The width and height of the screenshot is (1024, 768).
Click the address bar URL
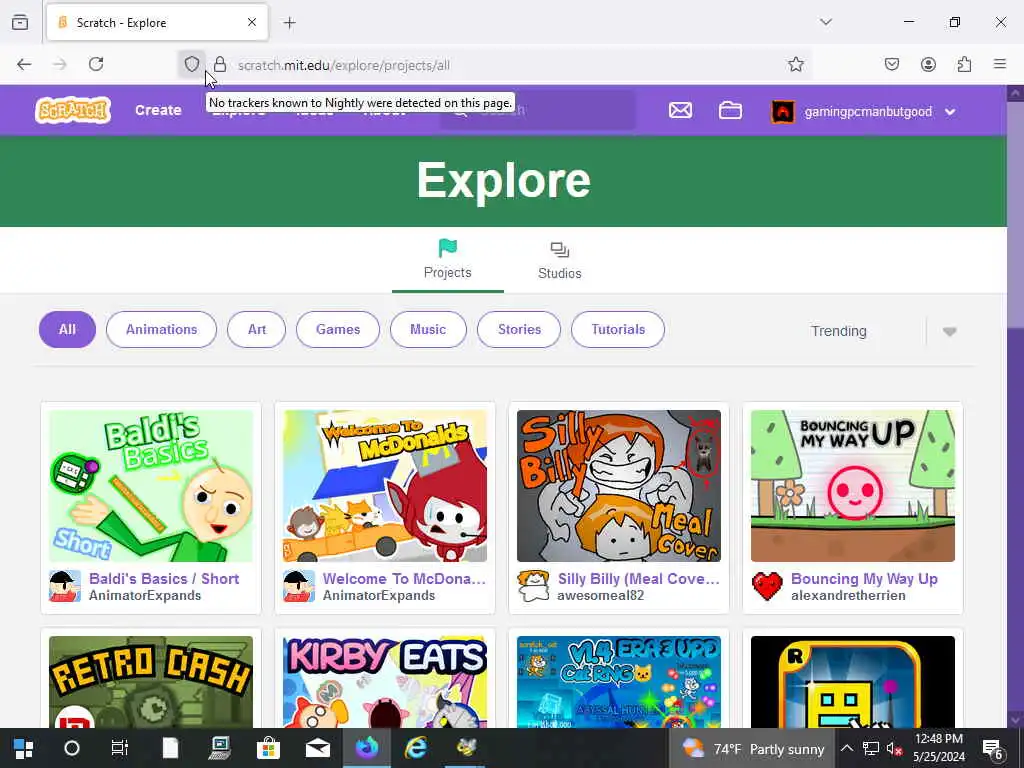coord(344,65)
